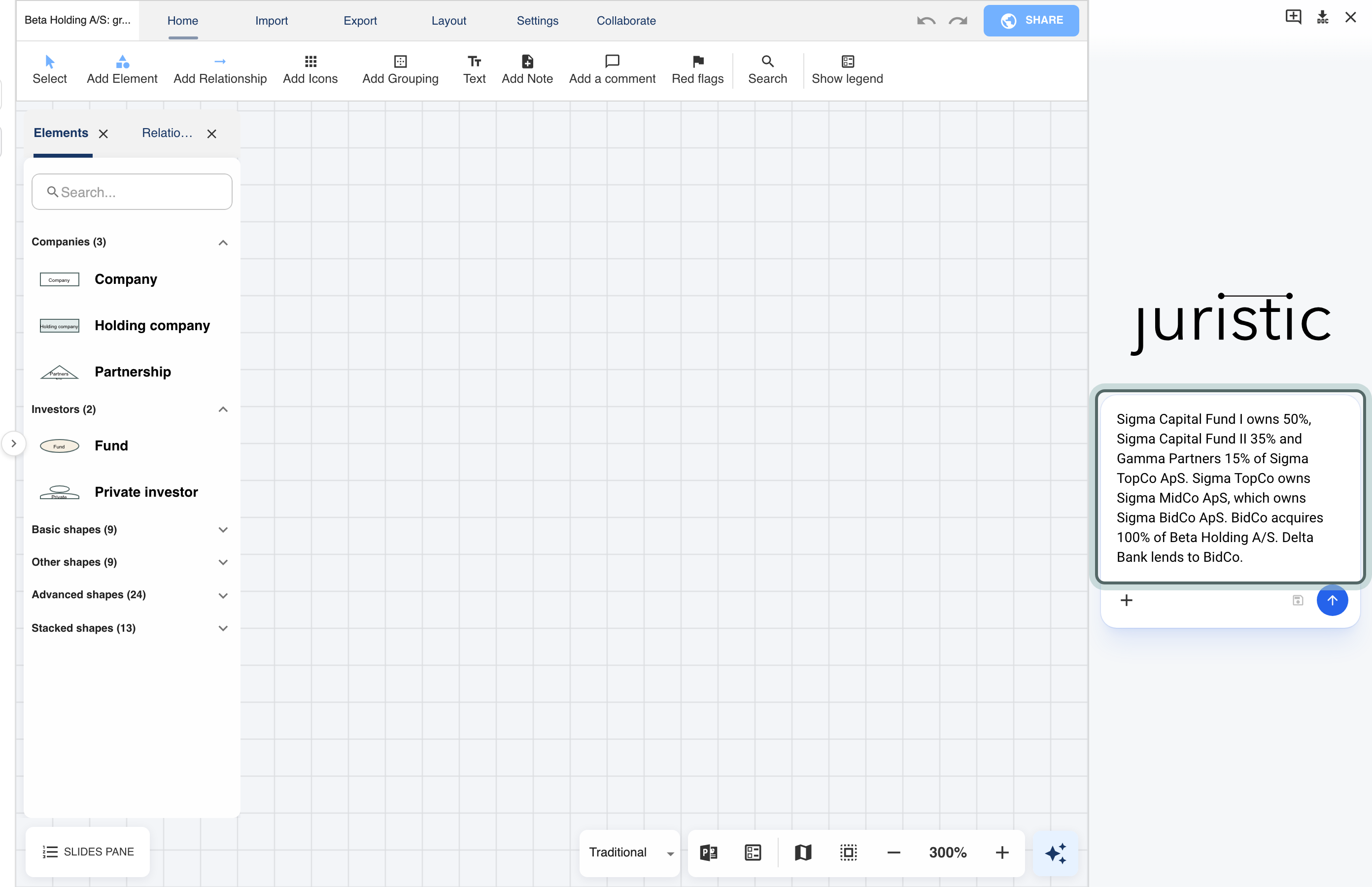
Task: Switch to the Import tab
Action: (271, 21)
